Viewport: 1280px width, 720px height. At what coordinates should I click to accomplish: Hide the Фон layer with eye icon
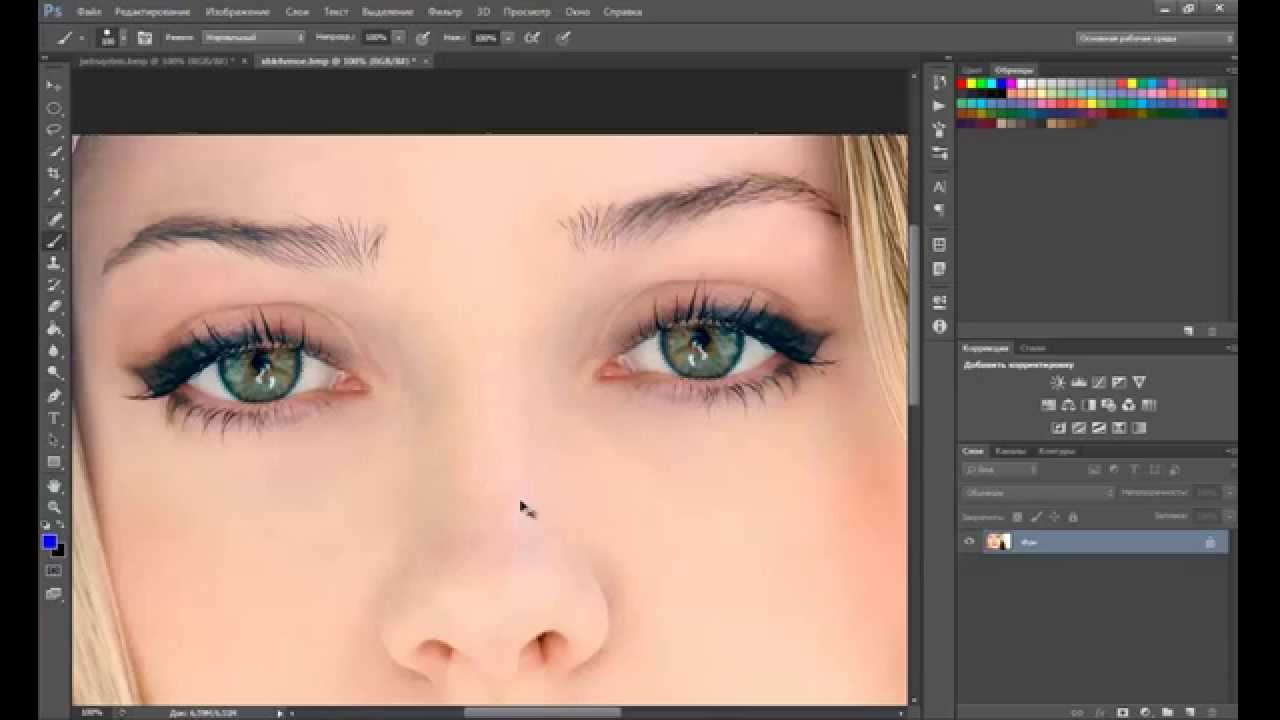[x=968, y=542]
